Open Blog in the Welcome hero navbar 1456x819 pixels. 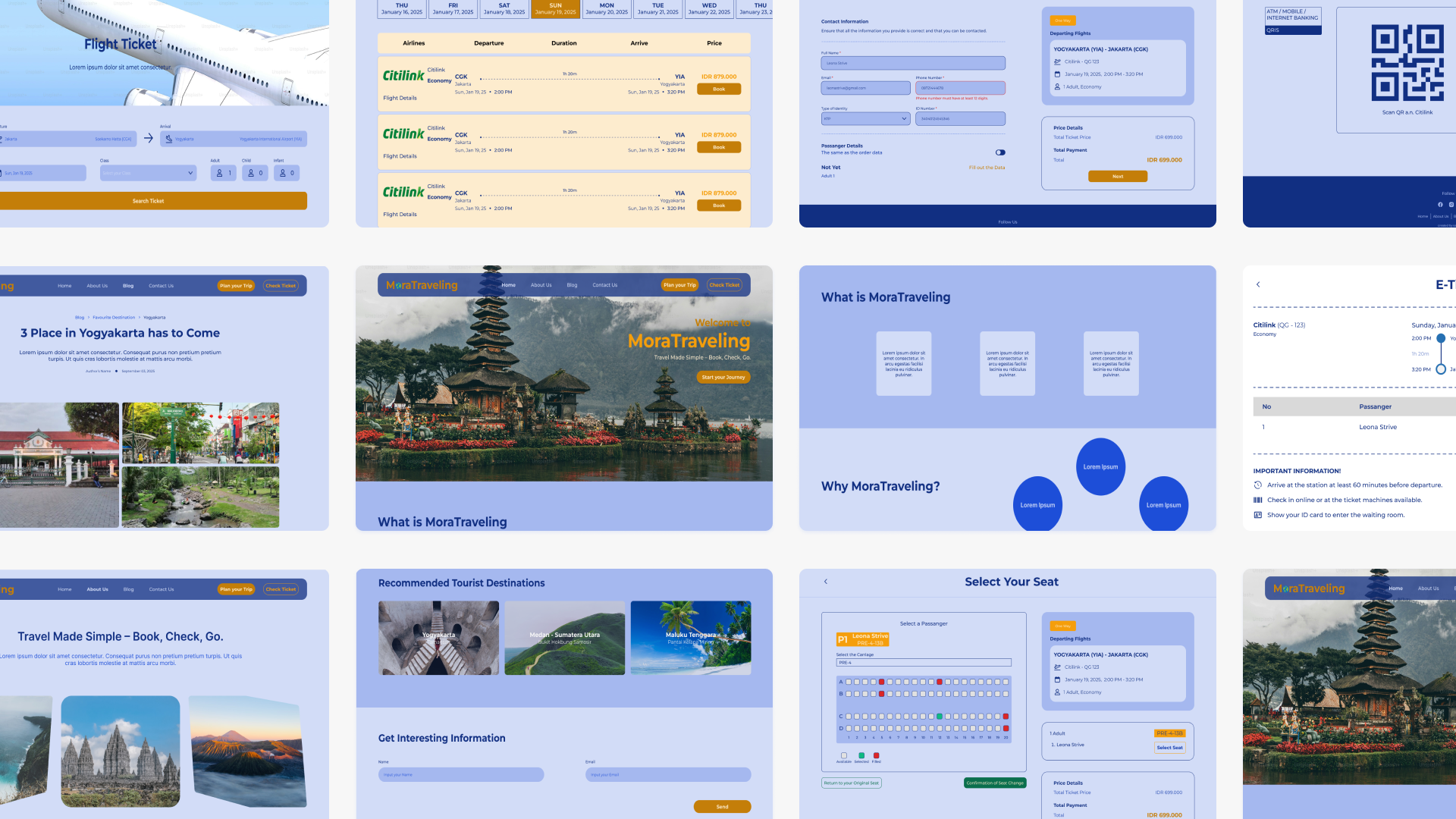(572, 285)
